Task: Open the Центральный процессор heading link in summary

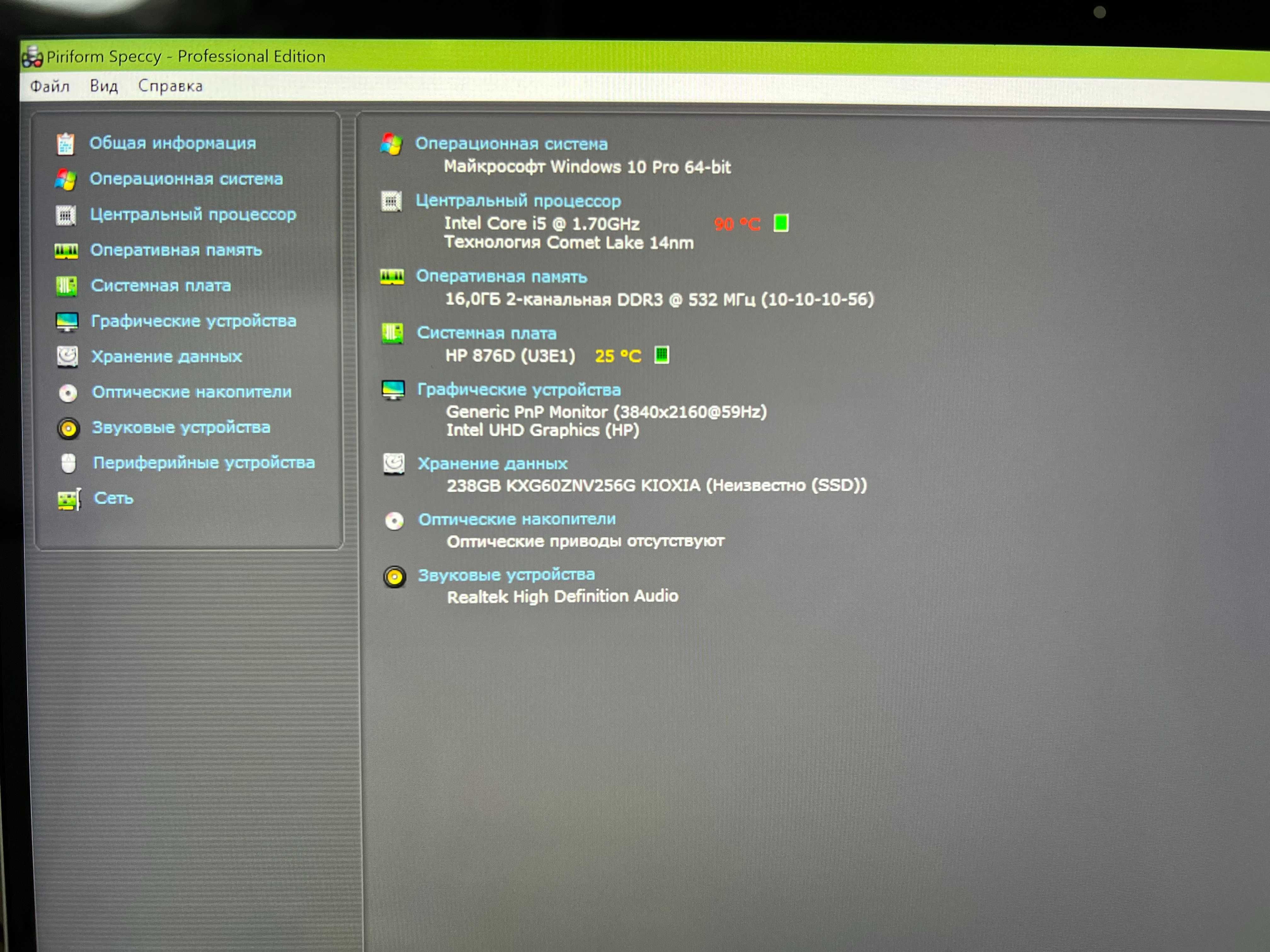Action: pos(518,201)
